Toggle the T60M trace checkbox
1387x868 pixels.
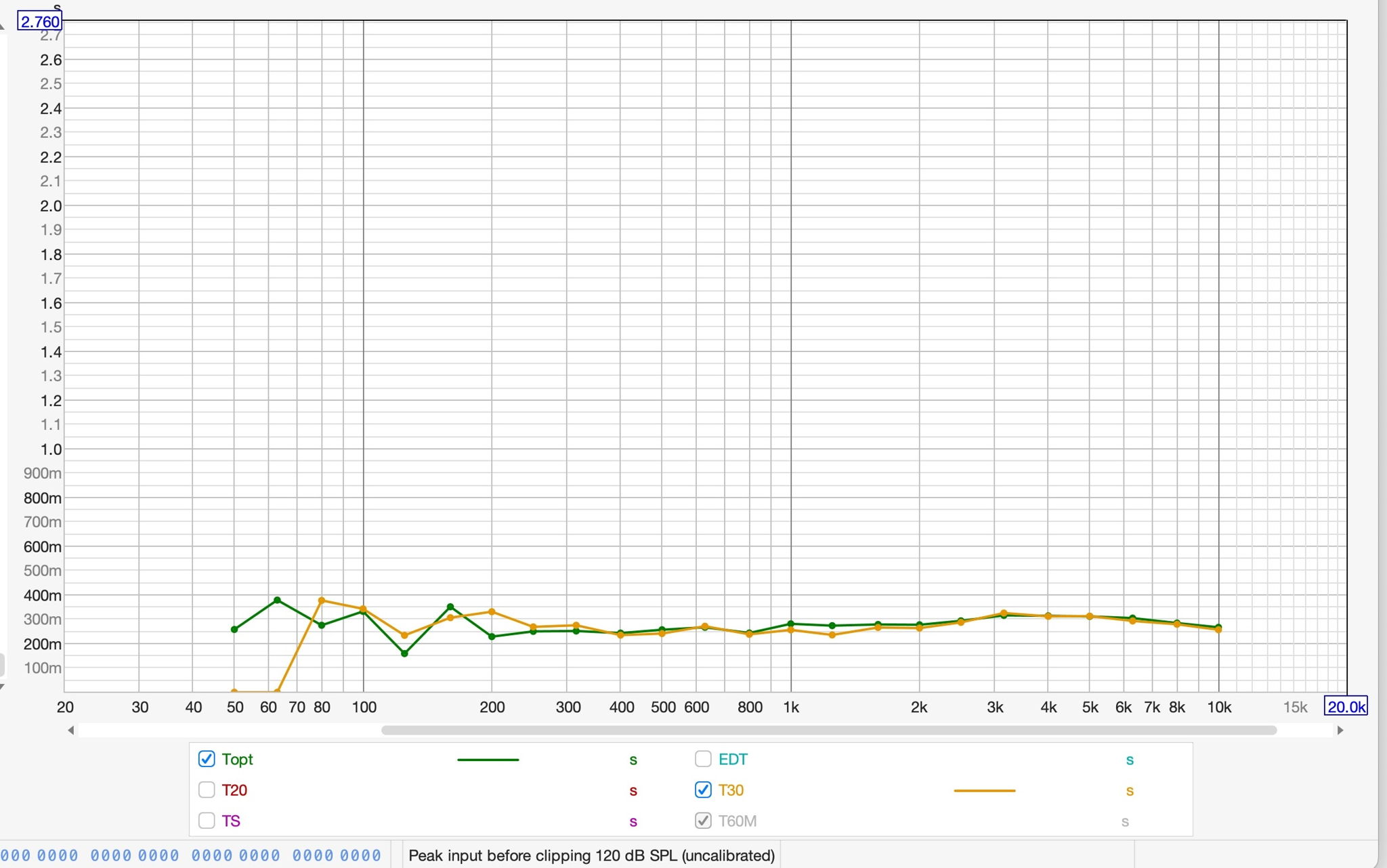(x=703, y=821)
